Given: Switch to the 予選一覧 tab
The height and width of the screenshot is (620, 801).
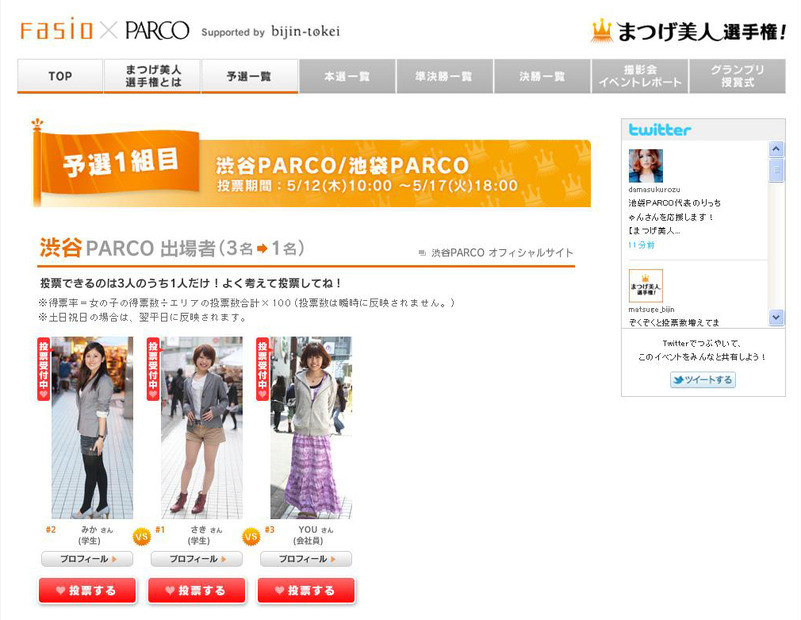Looking at the screenshot, I should tap(249, 76).
